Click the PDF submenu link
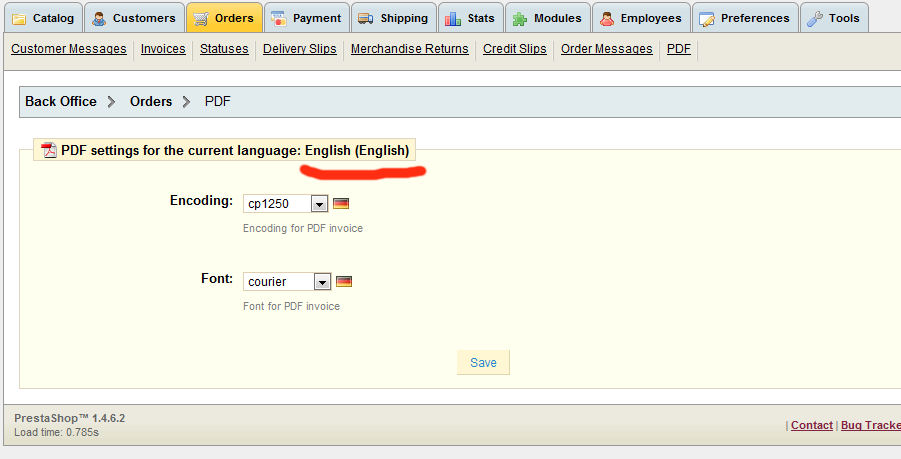901x459 pixels. (679, 49)
